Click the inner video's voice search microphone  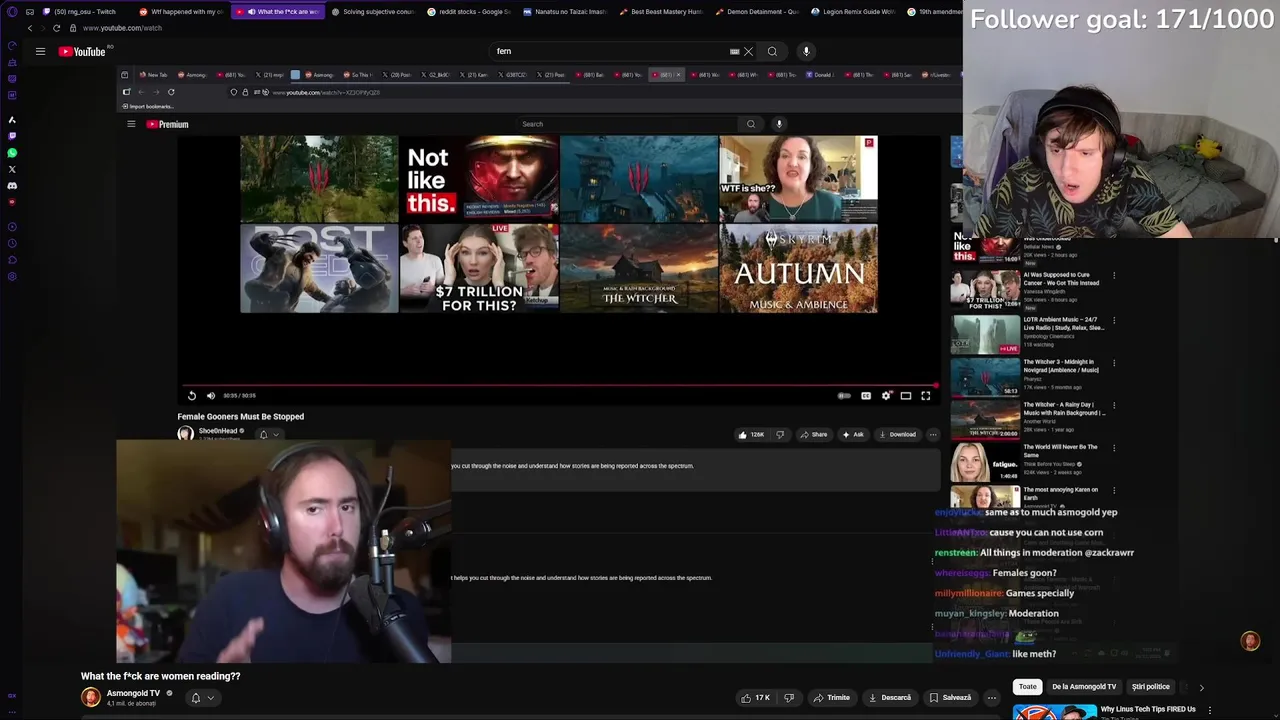point(779,124)
